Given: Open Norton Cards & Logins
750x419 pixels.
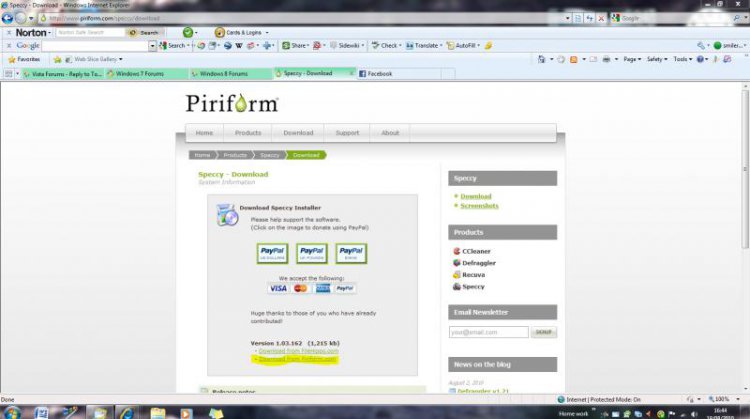Looking at the screenshot, I should click(242, 33).
